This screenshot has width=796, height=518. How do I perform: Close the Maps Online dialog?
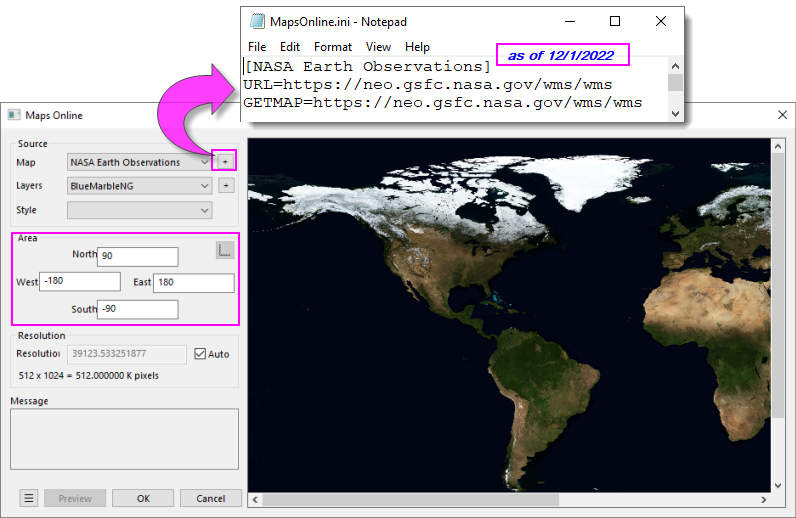pyautogui.click(x=782, y=115)
